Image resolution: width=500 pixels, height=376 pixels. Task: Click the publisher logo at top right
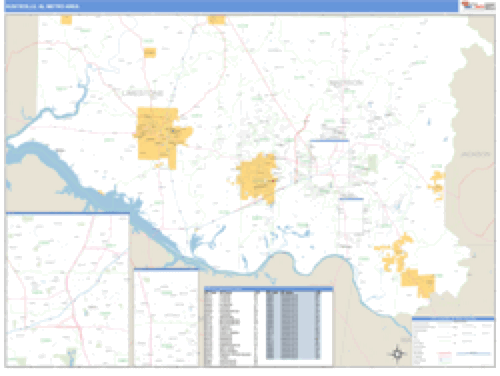(478, 6)
